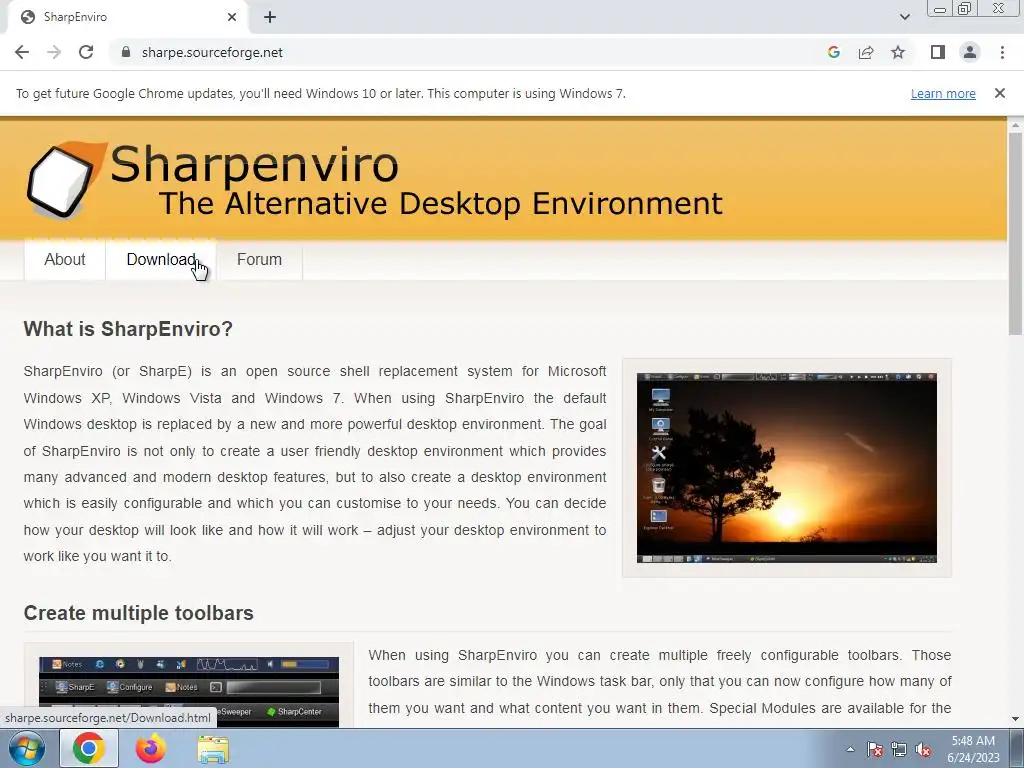Close the SharpEnviro browser tab
Image resolution: width=1024 pixels, height=768 pixels.
232,17
